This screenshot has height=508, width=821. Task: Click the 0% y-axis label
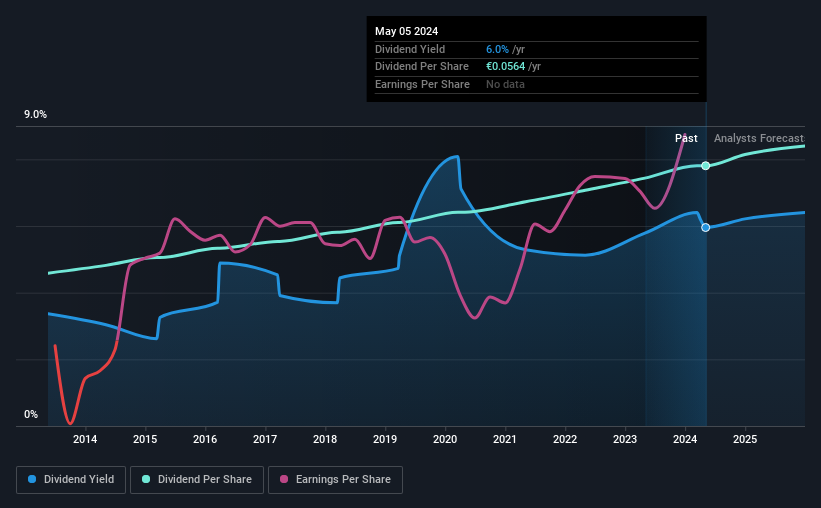31,414
